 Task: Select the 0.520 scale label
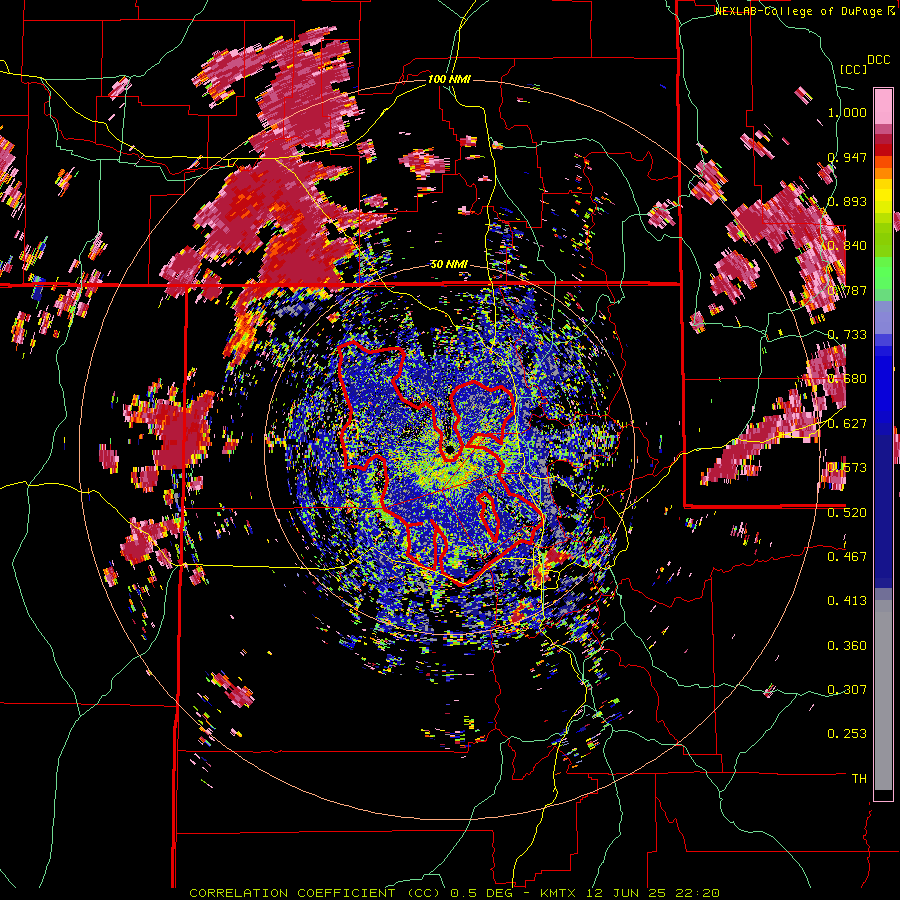tap(847, 512)
